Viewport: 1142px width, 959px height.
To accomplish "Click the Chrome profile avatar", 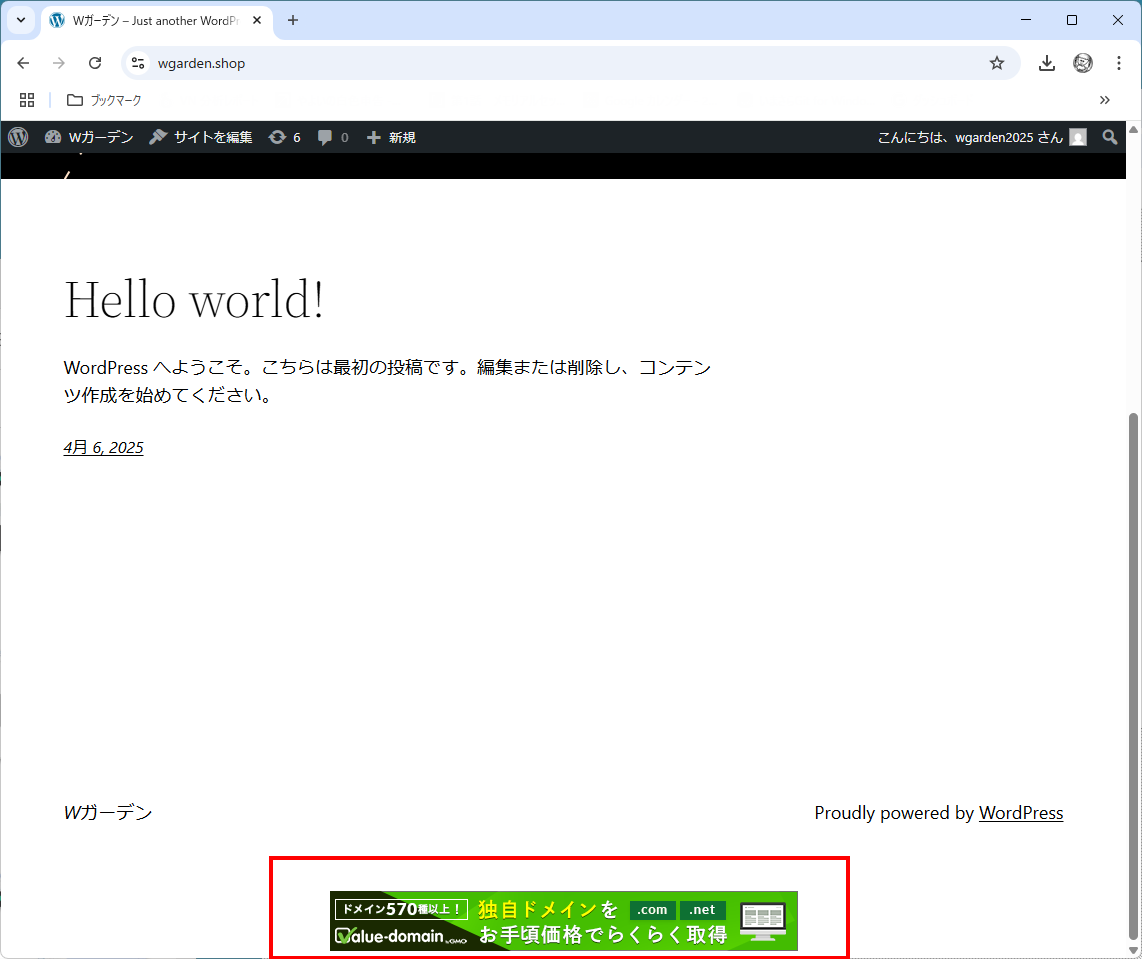I will click(1083, 63).
